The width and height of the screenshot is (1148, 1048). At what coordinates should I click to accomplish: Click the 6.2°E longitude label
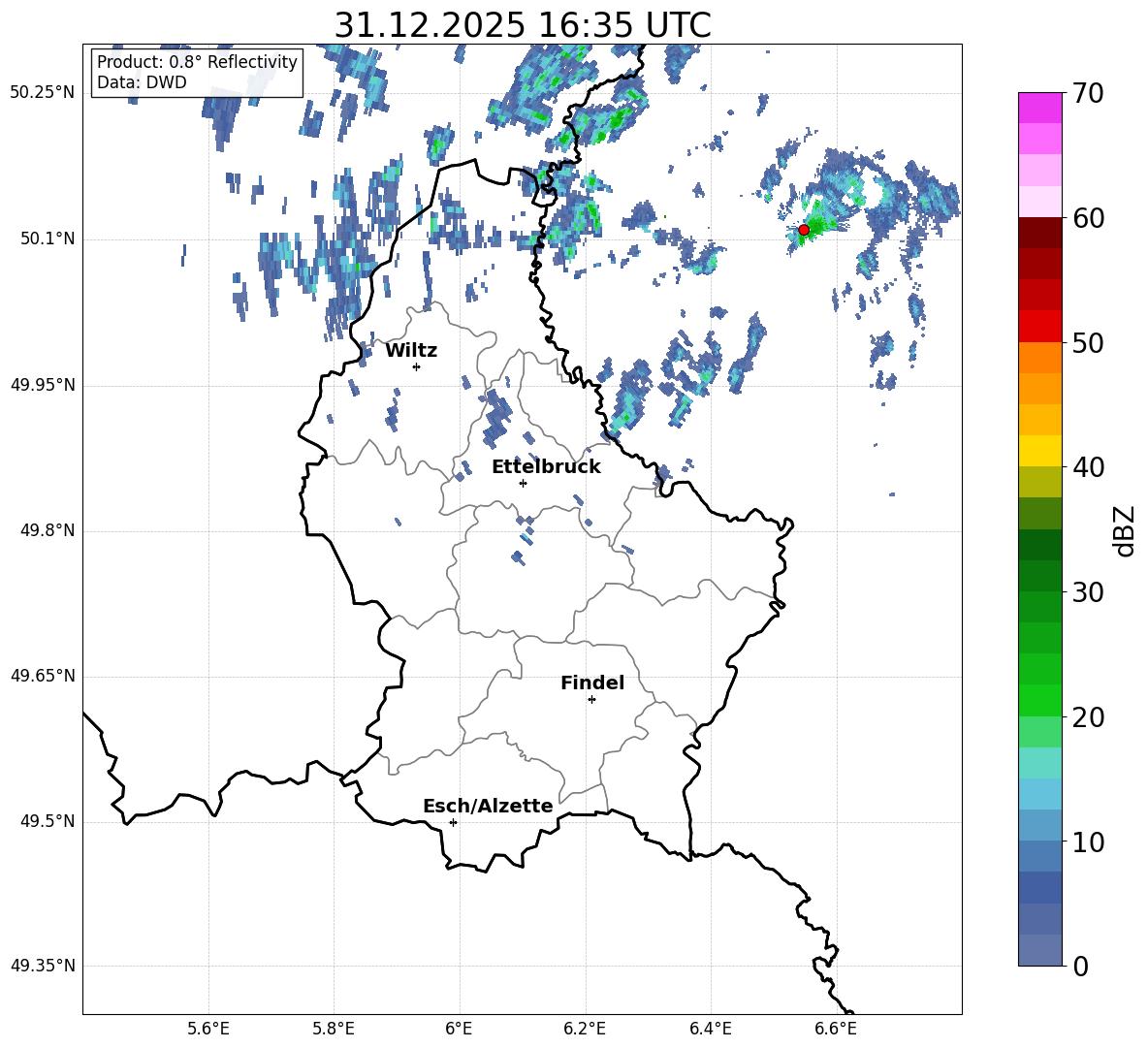(585, 1029)
